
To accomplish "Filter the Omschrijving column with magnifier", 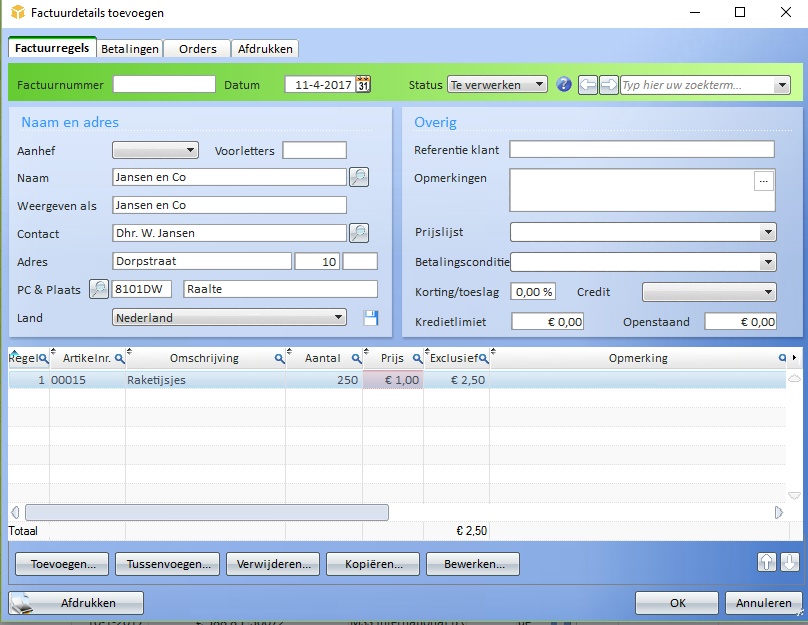I will [279, 358].
